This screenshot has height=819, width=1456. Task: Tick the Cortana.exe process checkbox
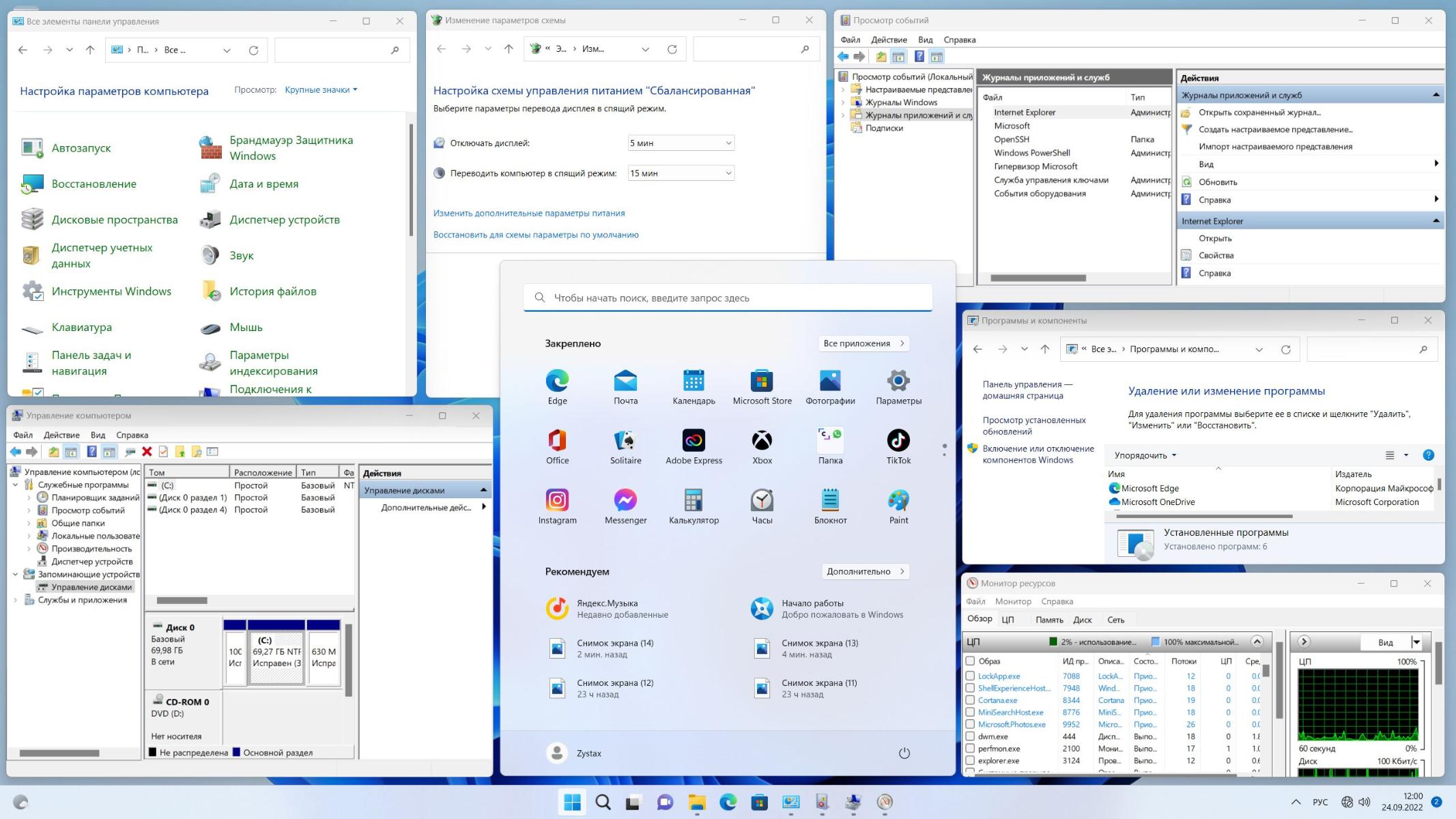coord(970,700)
